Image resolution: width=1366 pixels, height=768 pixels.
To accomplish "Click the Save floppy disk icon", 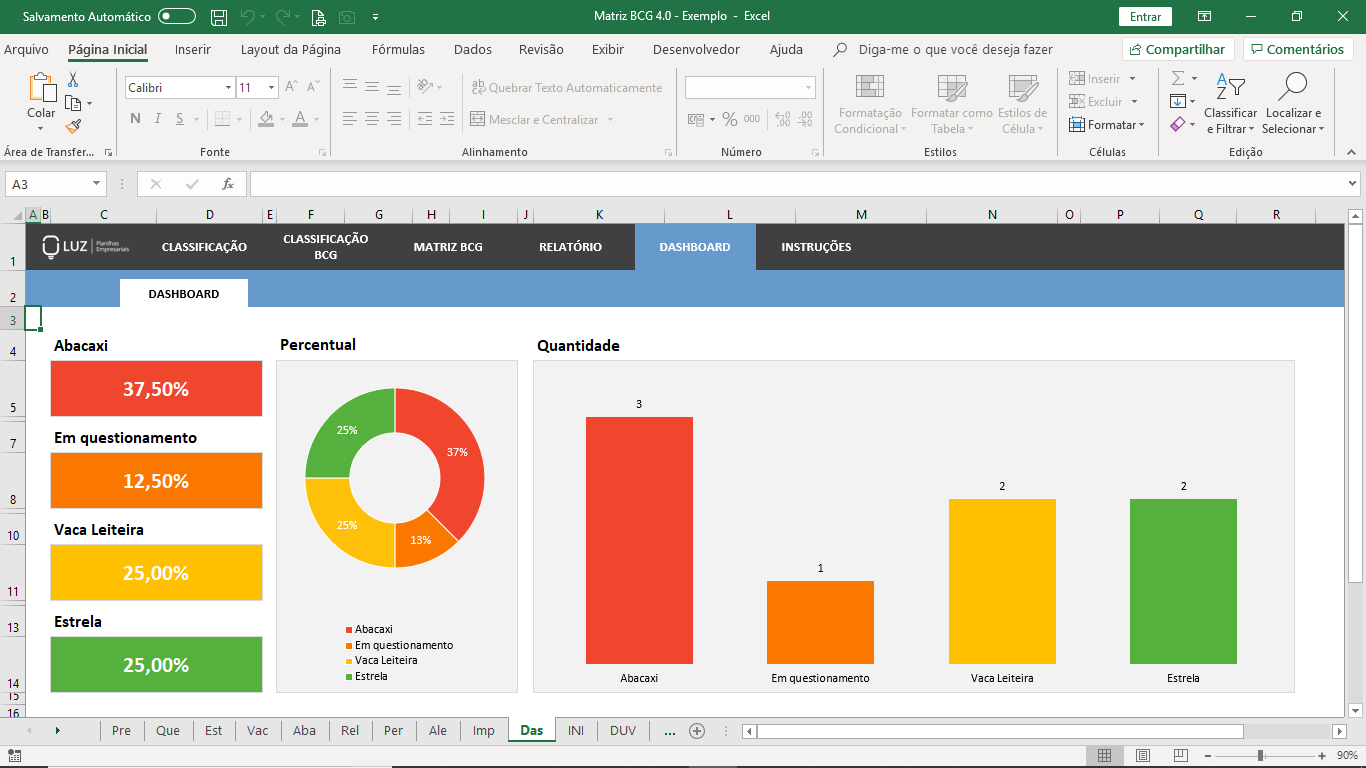I will pyautogui.click(x=219, y=17).
